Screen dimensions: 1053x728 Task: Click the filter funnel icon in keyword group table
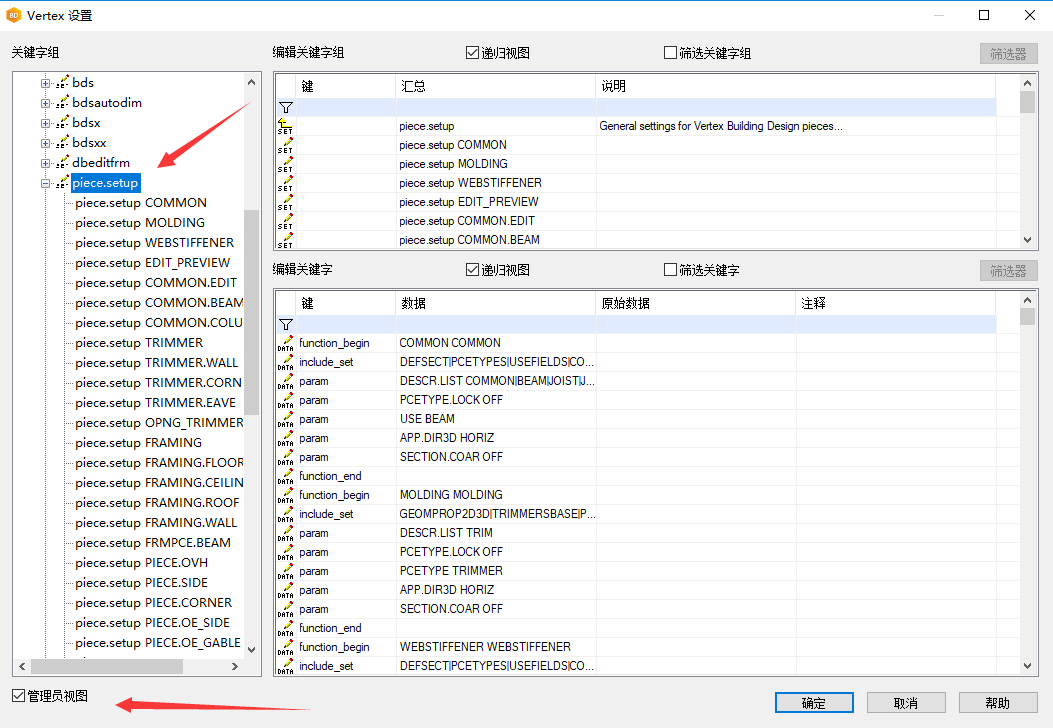point(285,107)
